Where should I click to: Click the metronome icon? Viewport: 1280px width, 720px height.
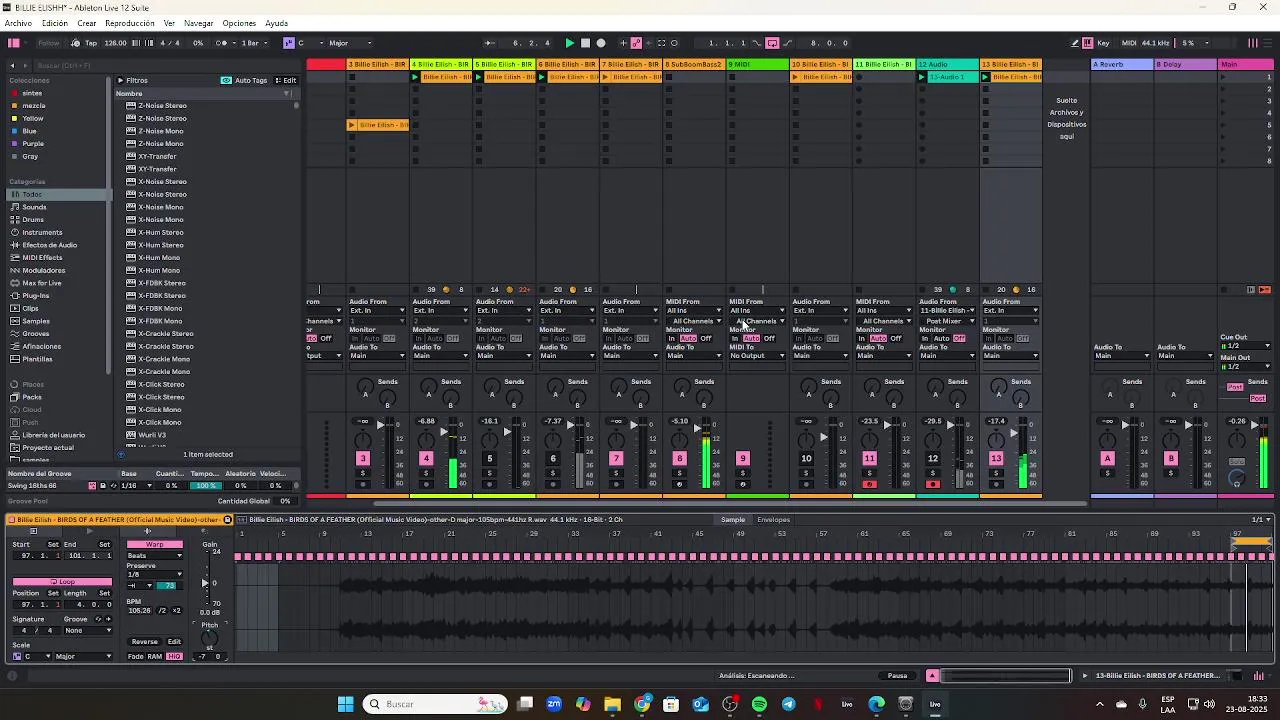[221, 43]
